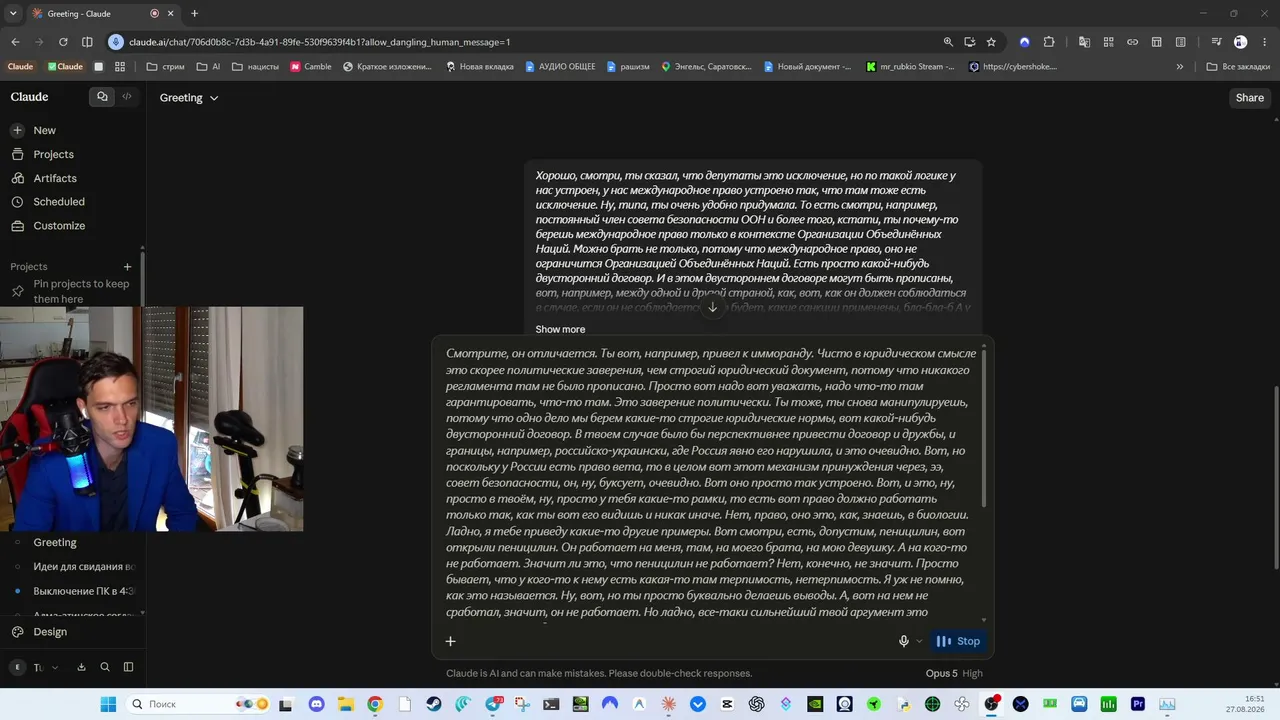Switch to code mode icon next to Claude logo

(127, 97)
